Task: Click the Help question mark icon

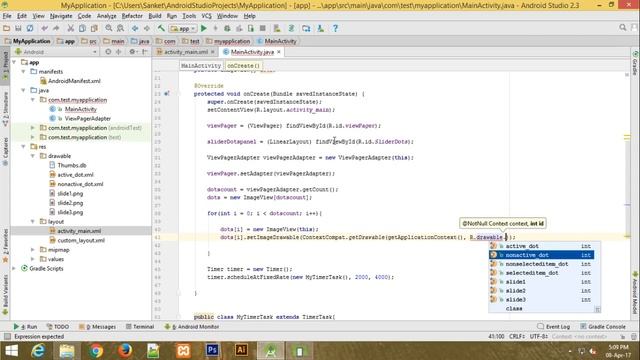Action: [335, 28]
